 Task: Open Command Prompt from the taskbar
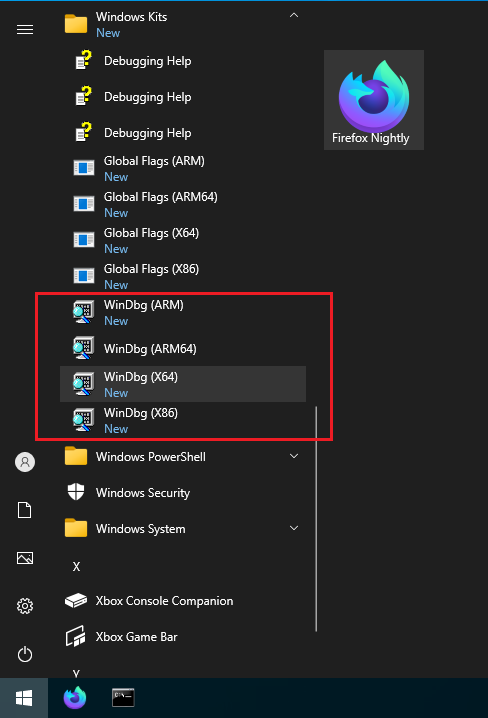(123, 698)
